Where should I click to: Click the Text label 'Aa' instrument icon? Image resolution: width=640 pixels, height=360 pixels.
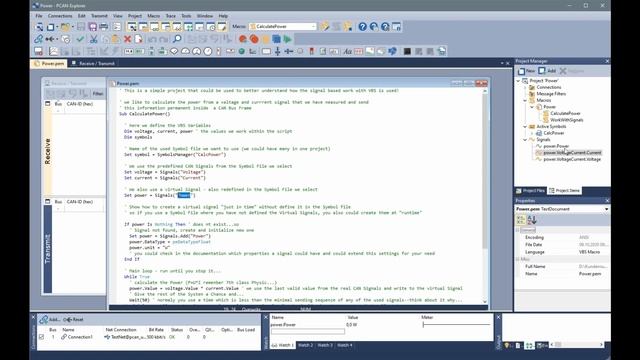pyautogui.click(x=347, y=51)
